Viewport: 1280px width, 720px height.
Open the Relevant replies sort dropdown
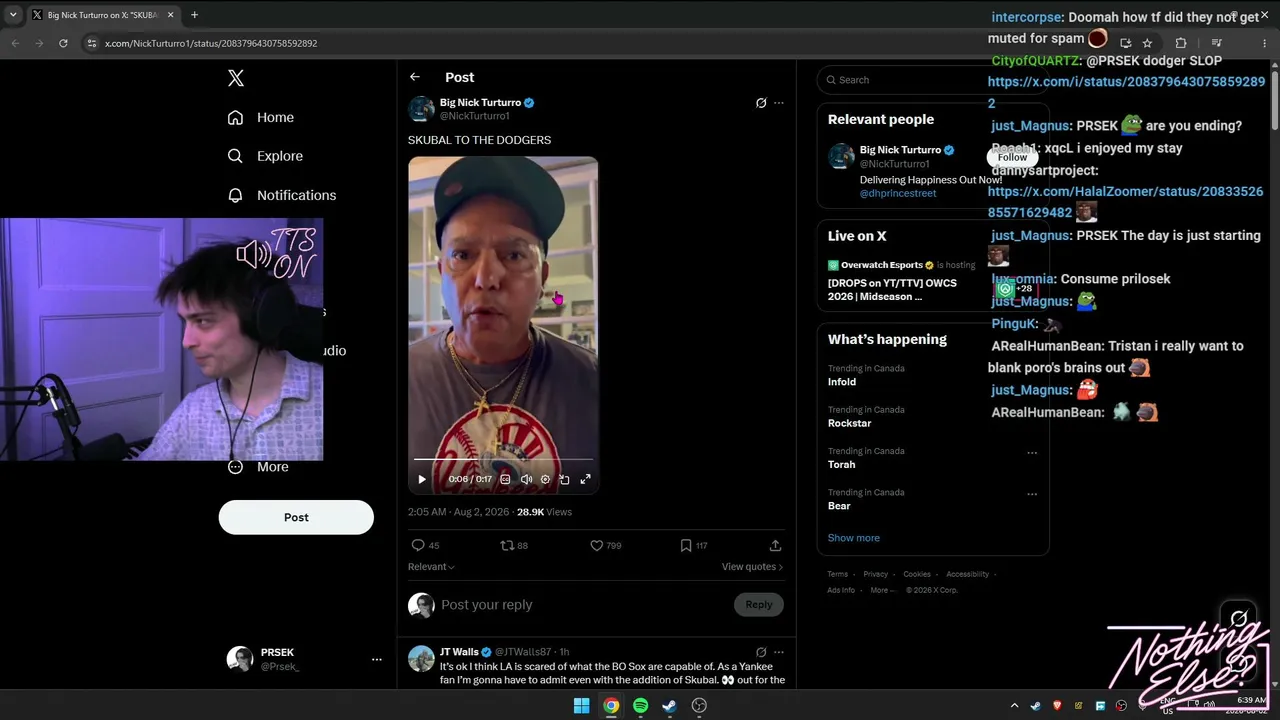(431, 567)
